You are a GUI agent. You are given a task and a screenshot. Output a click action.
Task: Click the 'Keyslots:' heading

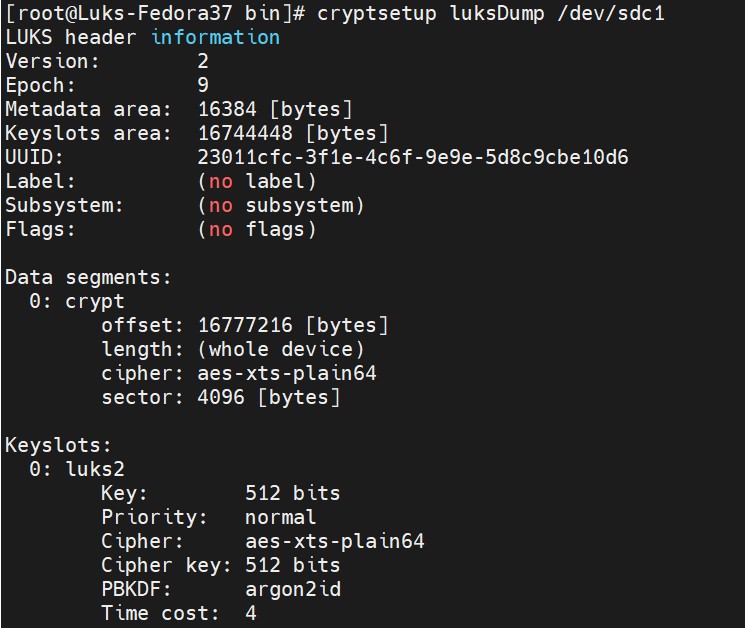[x=58, y=445]
